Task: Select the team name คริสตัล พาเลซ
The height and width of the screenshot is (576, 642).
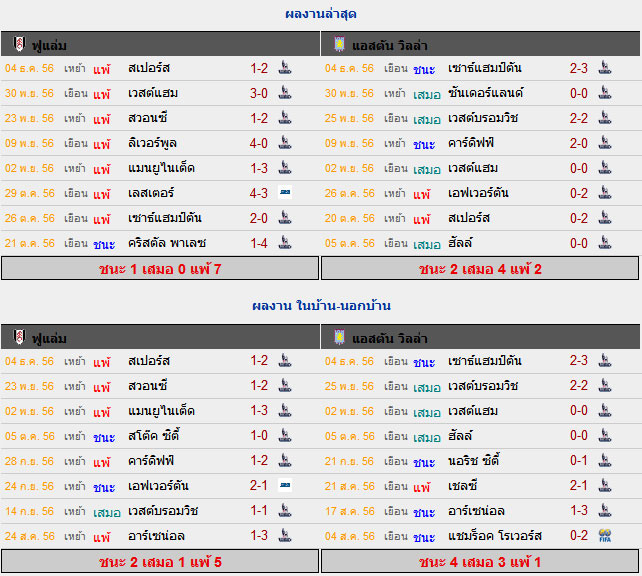Action: coord(167,243)
